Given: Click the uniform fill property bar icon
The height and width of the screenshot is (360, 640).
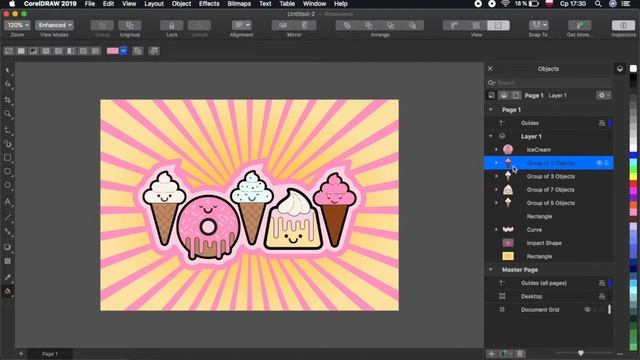Looking at the screenshot, I should [21, 51].
